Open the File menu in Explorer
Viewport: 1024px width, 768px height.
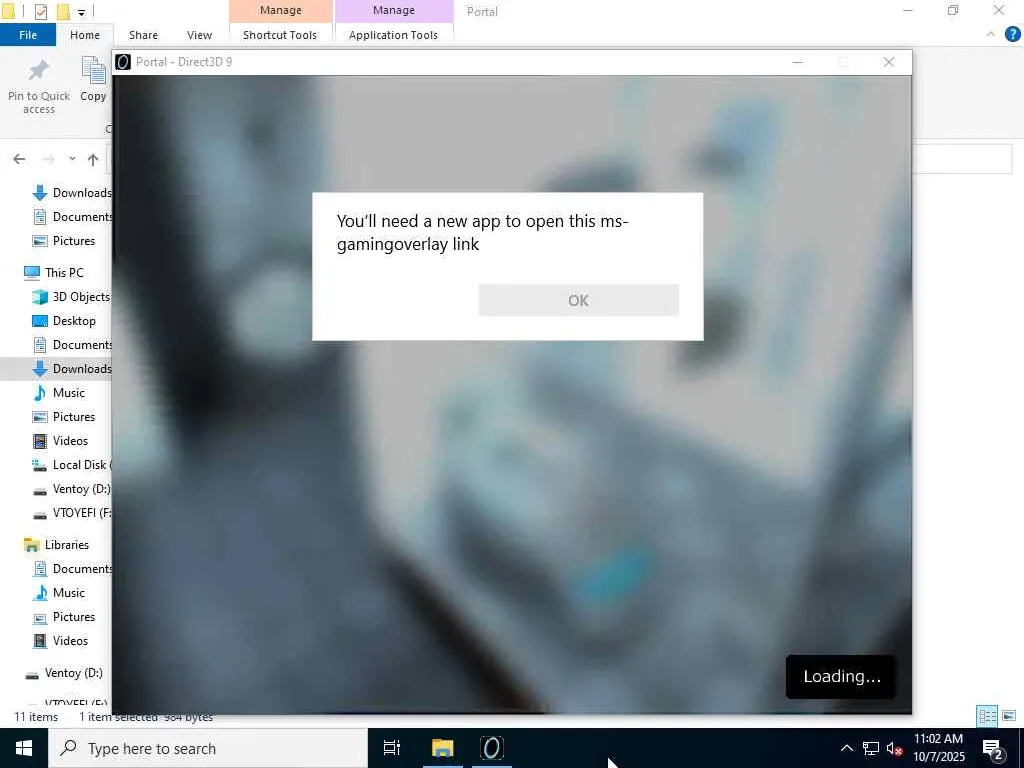(28, 35)
